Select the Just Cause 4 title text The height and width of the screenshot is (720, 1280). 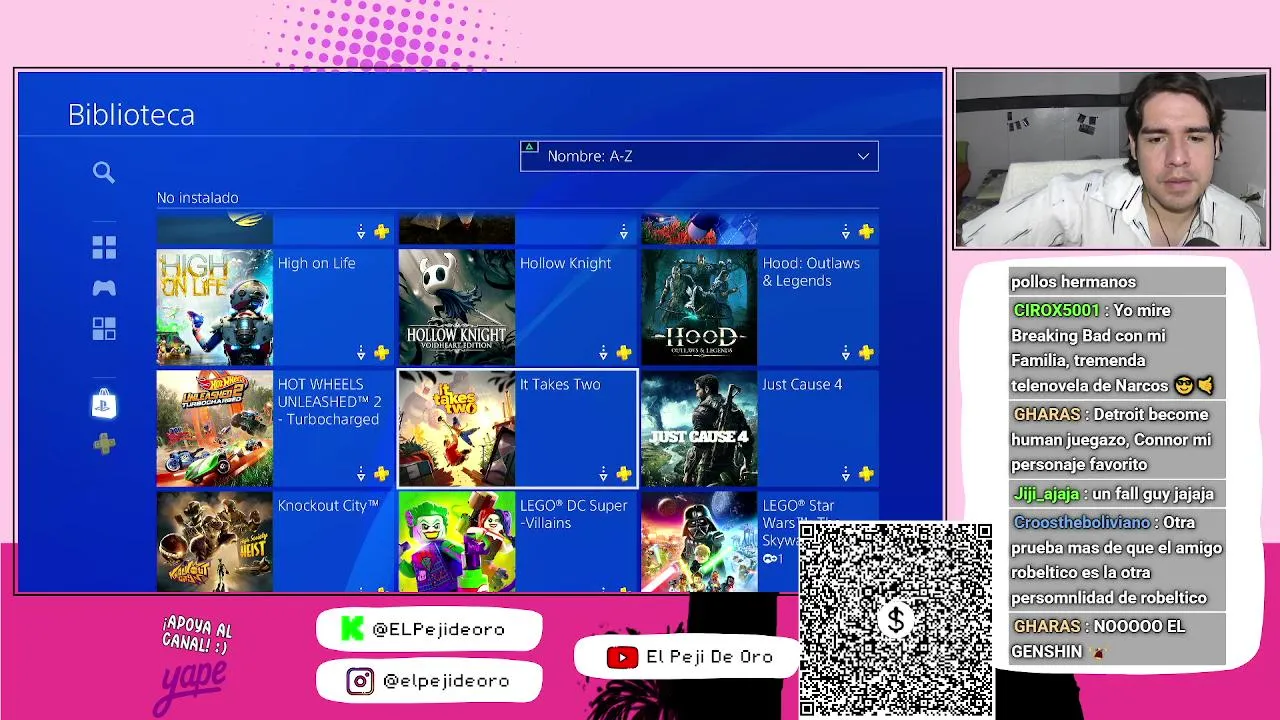click(802, 384)
